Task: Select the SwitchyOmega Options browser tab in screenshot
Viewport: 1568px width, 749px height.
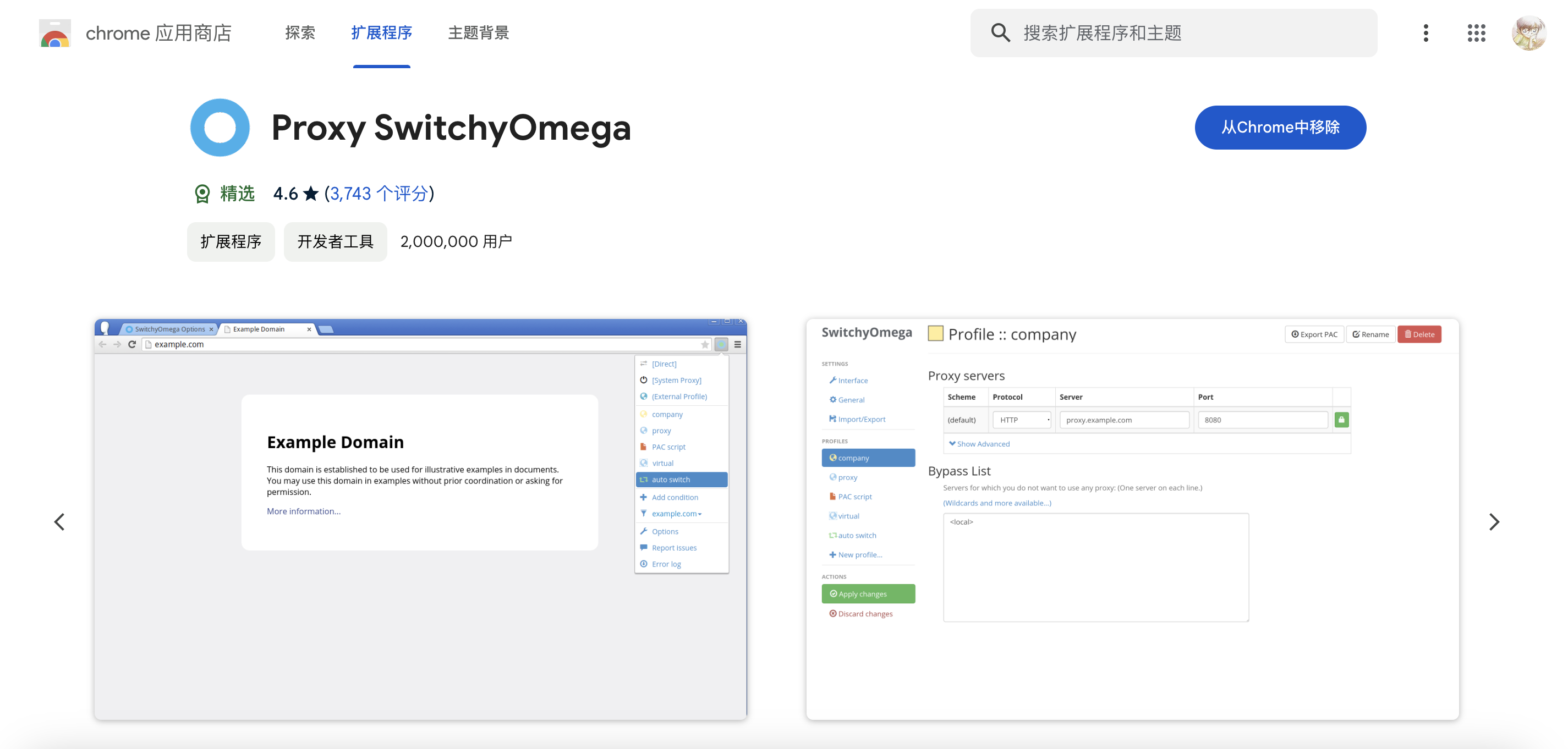Action: point(169,329)
